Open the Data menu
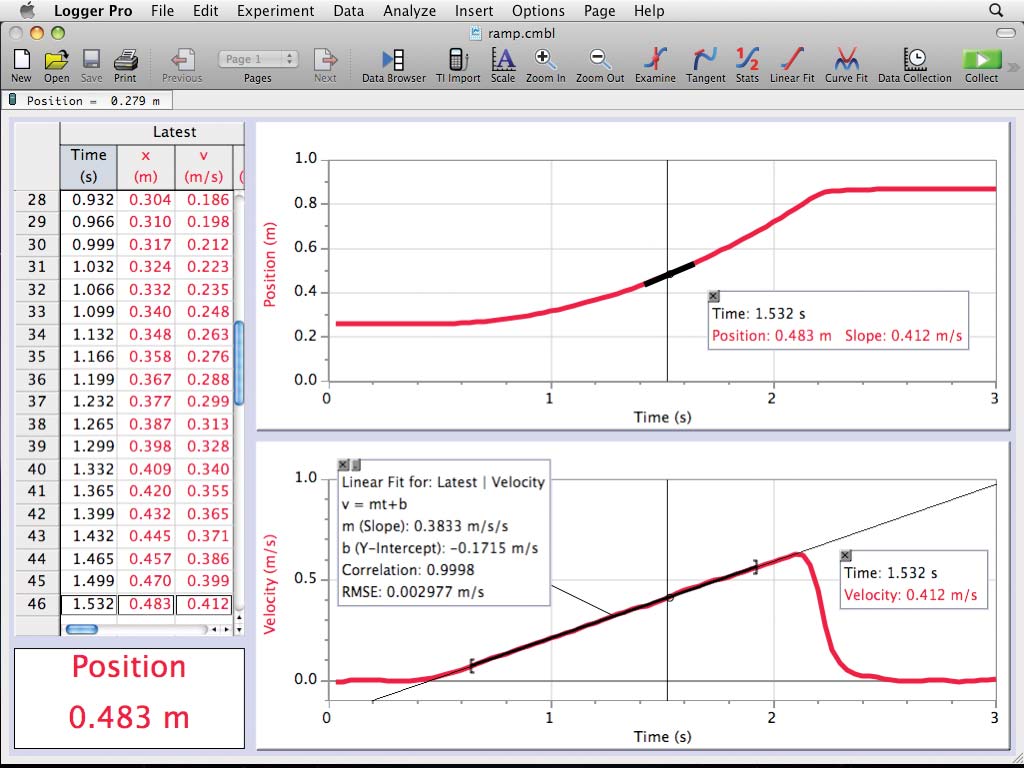 click(x=349, y=11)
